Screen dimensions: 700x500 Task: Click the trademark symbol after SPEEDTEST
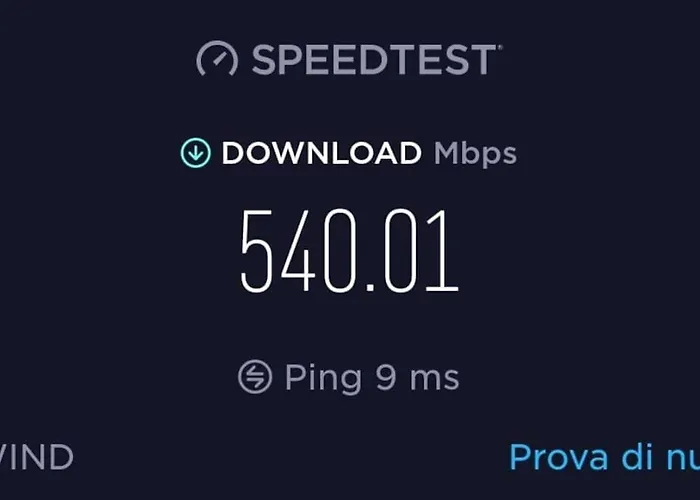(x=500, y=46)
